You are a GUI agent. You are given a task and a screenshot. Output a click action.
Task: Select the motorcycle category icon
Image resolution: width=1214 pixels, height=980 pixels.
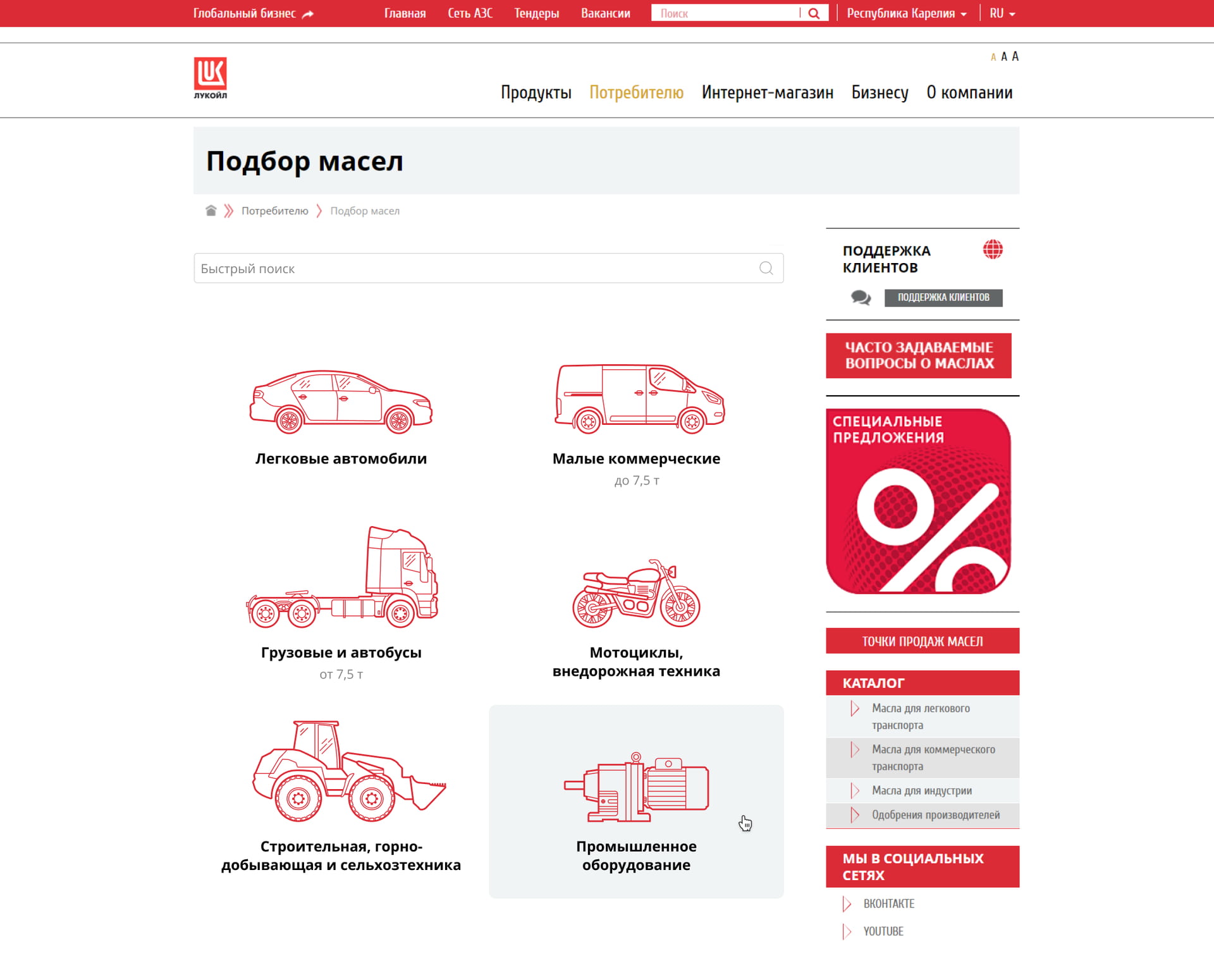(636, 594)
